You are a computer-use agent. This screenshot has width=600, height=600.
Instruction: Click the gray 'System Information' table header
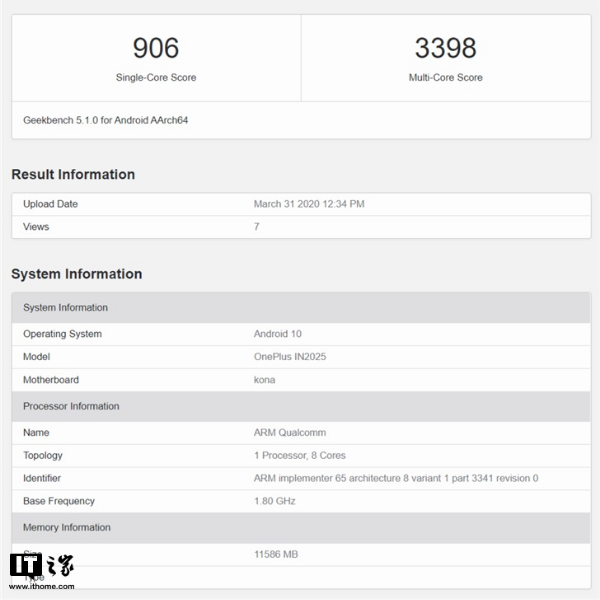pyautogui.click(x=301, y=308)
